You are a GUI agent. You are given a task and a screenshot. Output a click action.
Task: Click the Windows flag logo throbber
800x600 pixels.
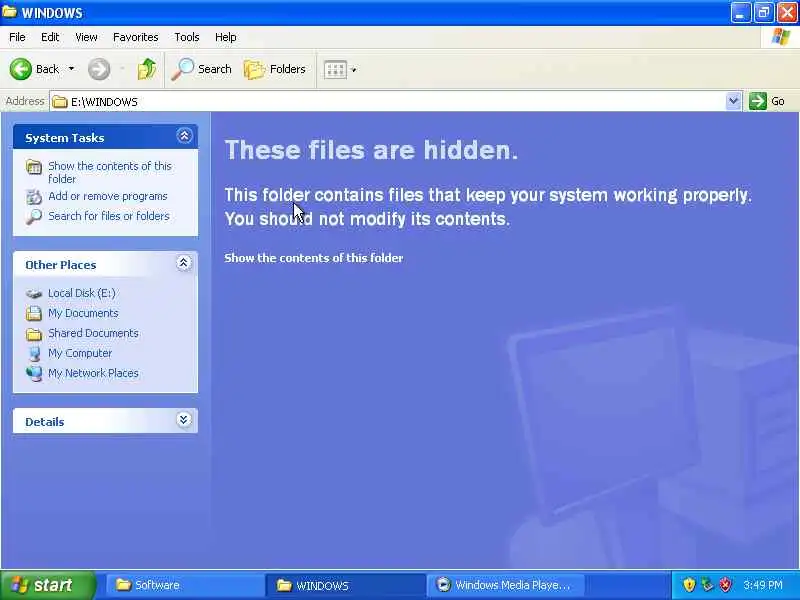tap(781, 37)
